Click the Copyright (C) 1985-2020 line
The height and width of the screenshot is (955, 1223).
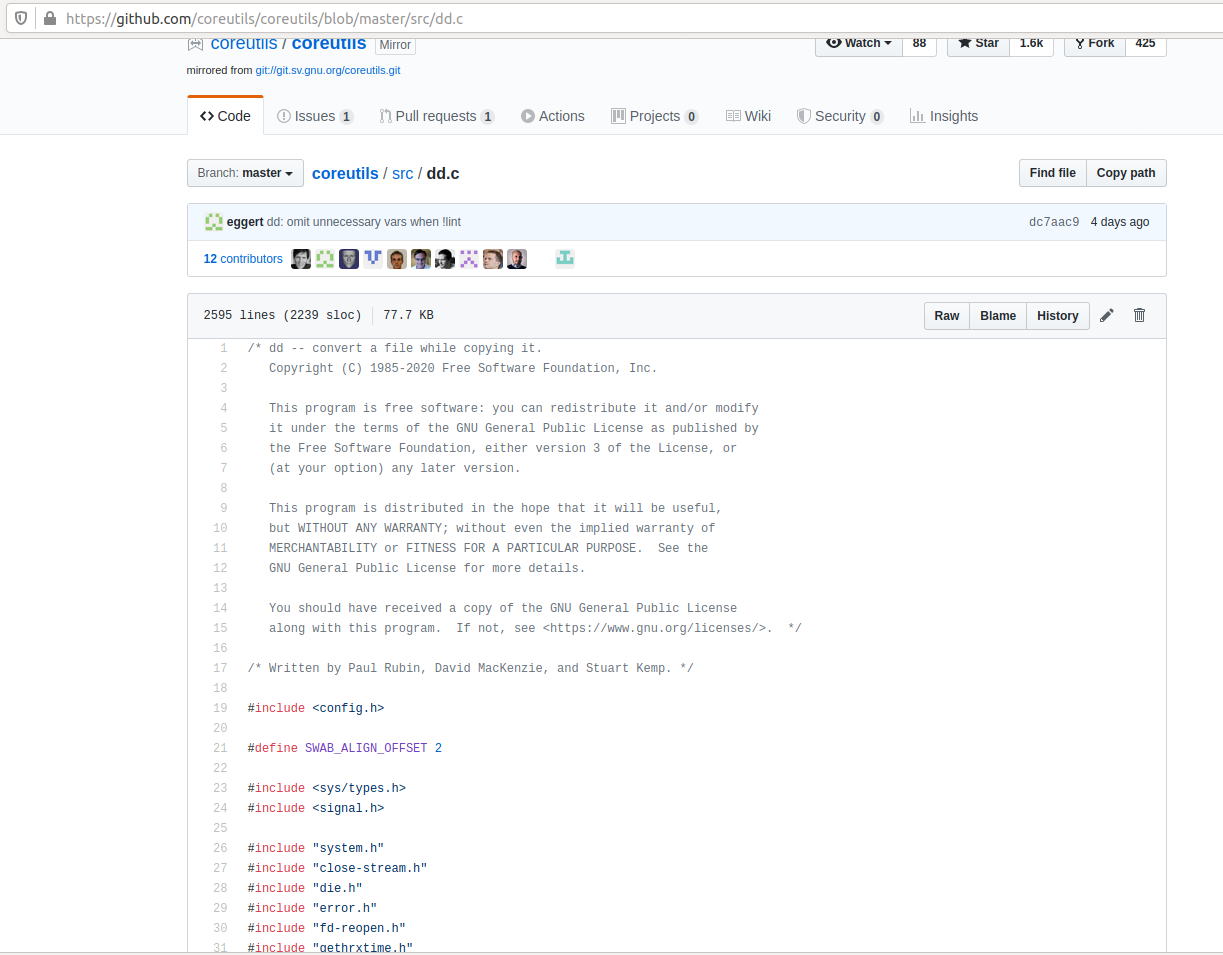coord(463,368)
